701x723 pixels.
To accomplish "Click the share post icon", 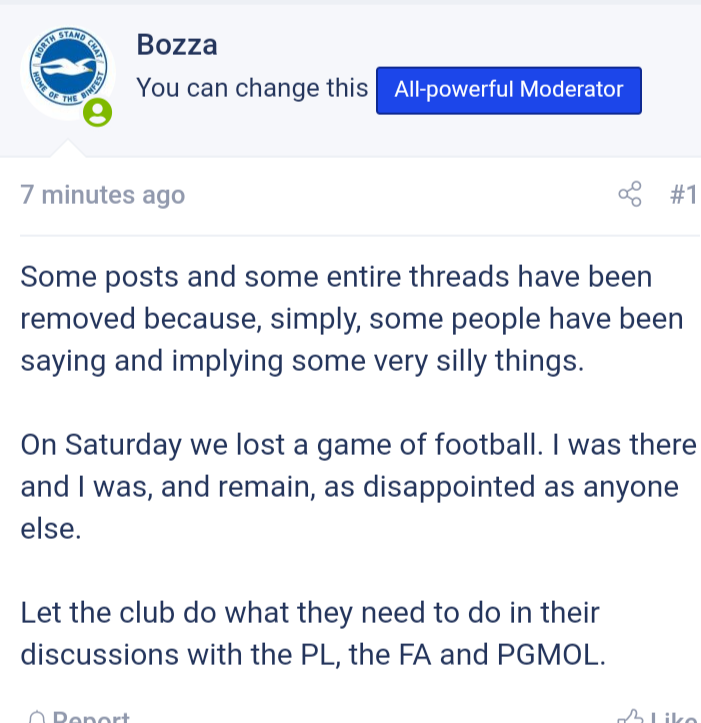I will coord(630,194).
